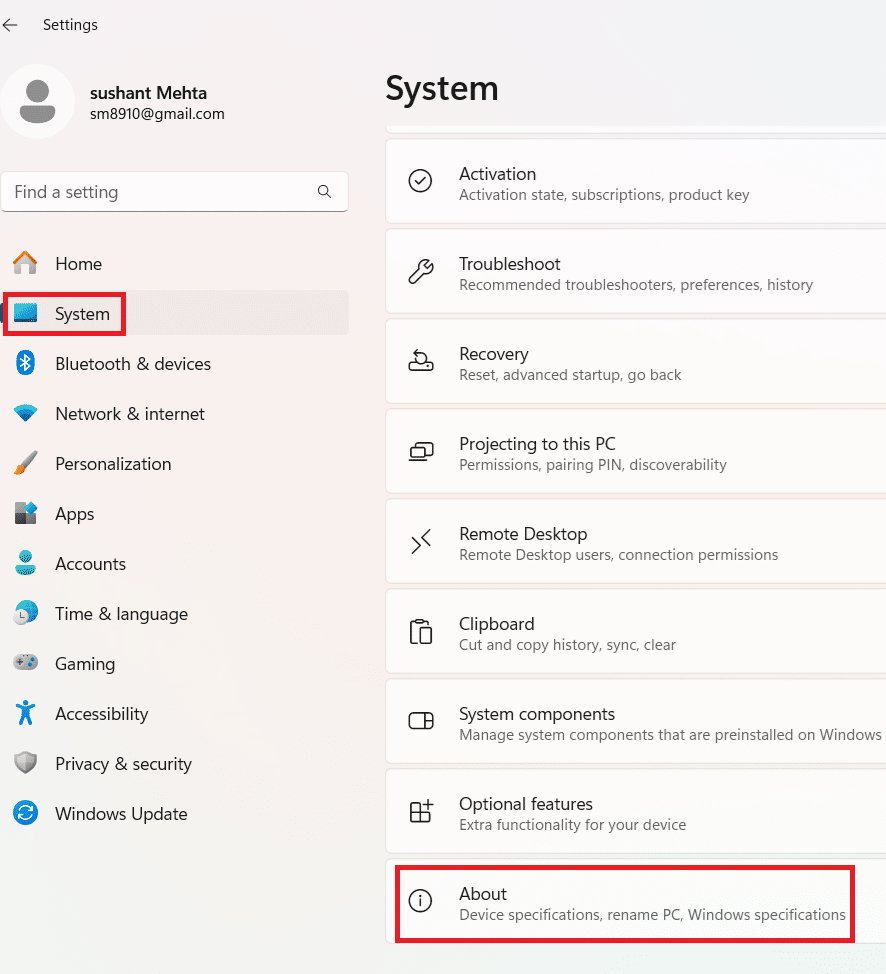Select System in the left navigation
The height and width of the screenshot is (974, 886).
(x=82, y=314)
